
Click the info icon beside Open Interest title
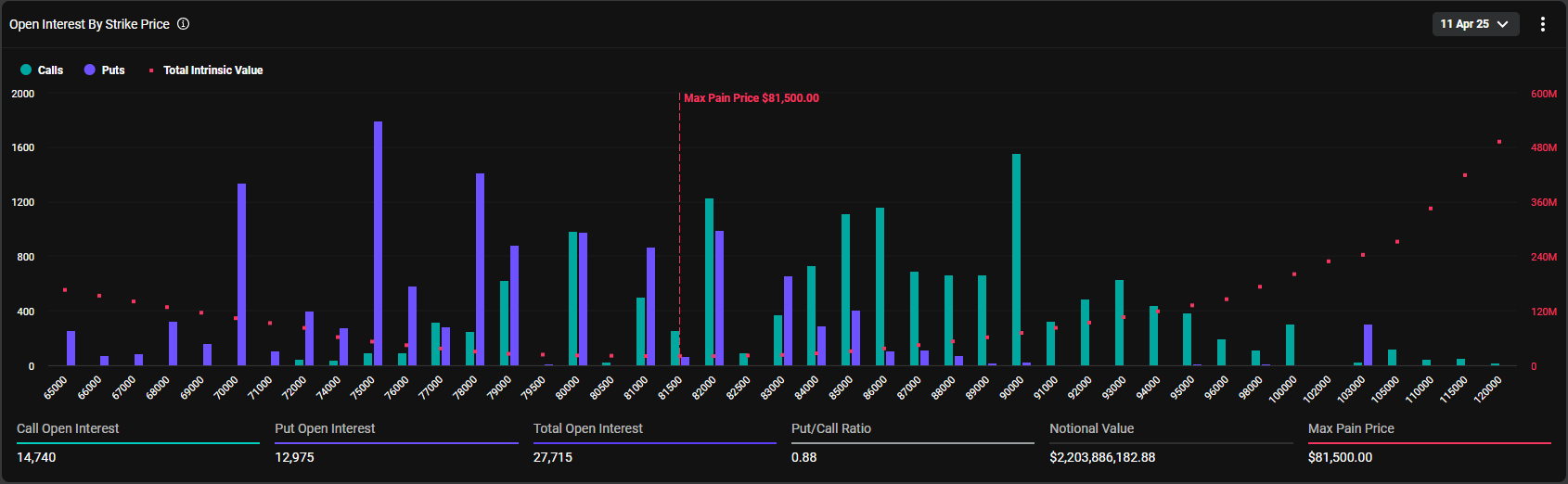point(184,24)
